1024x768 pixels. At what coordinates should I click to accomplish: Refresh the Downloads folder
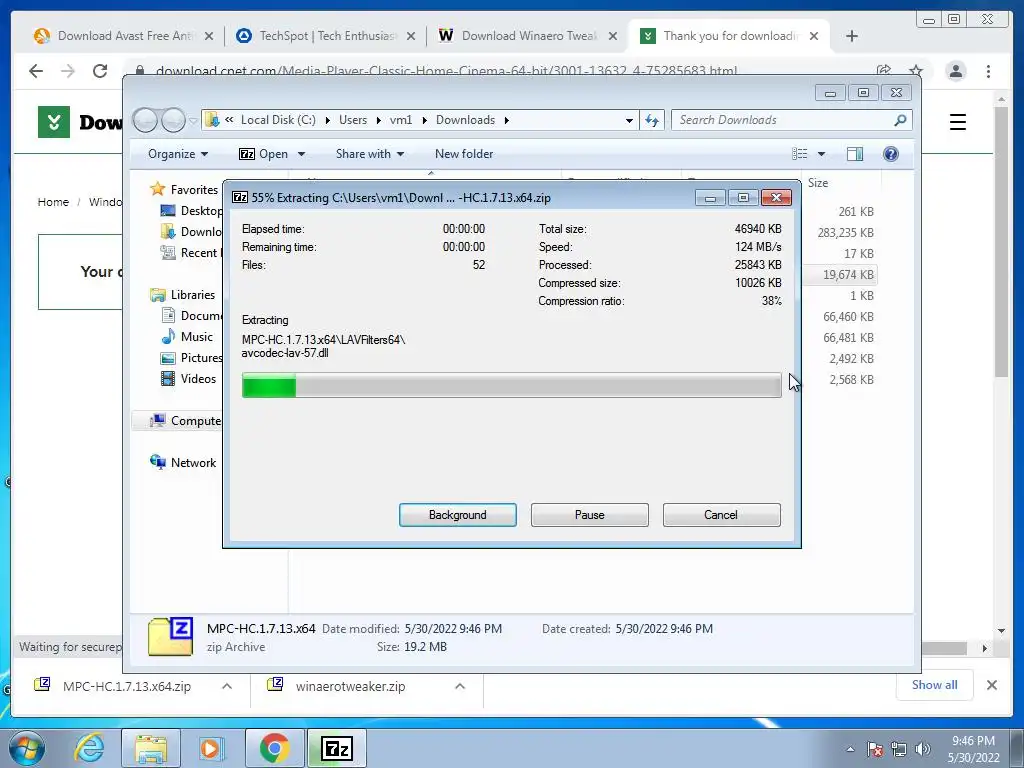click(x=652, y=120)
